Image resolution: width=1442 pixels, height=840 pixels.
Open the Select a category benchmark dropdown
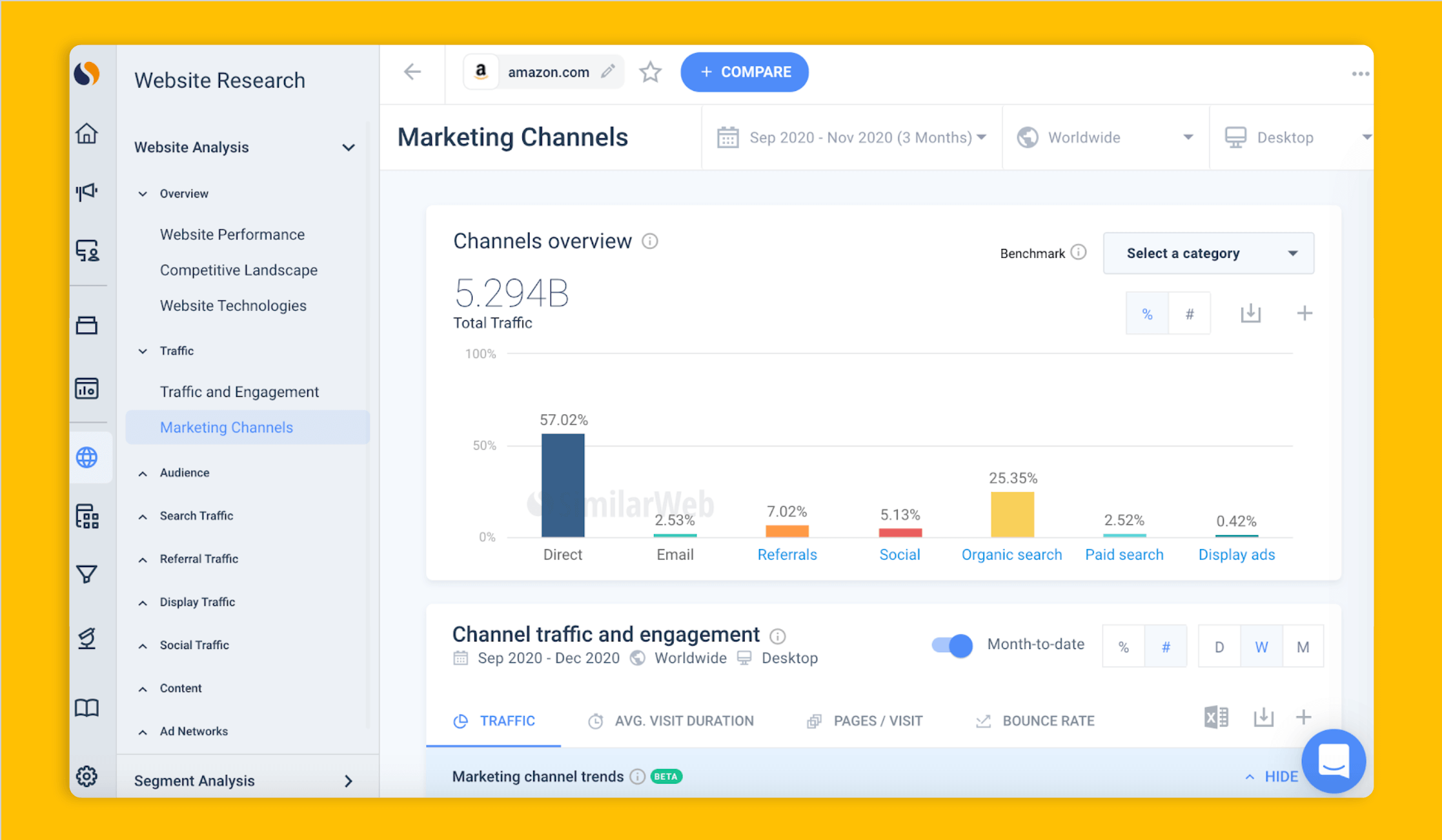[1208, 254]
